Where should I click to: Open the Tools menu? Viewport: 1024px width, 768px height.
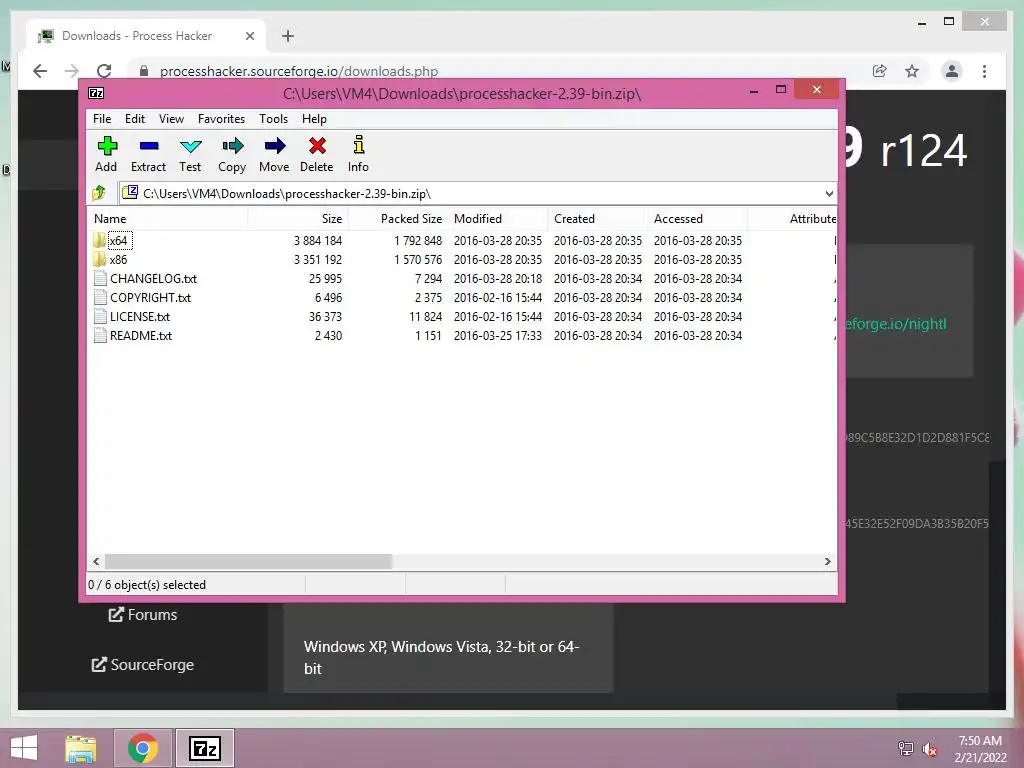point(273,119)
